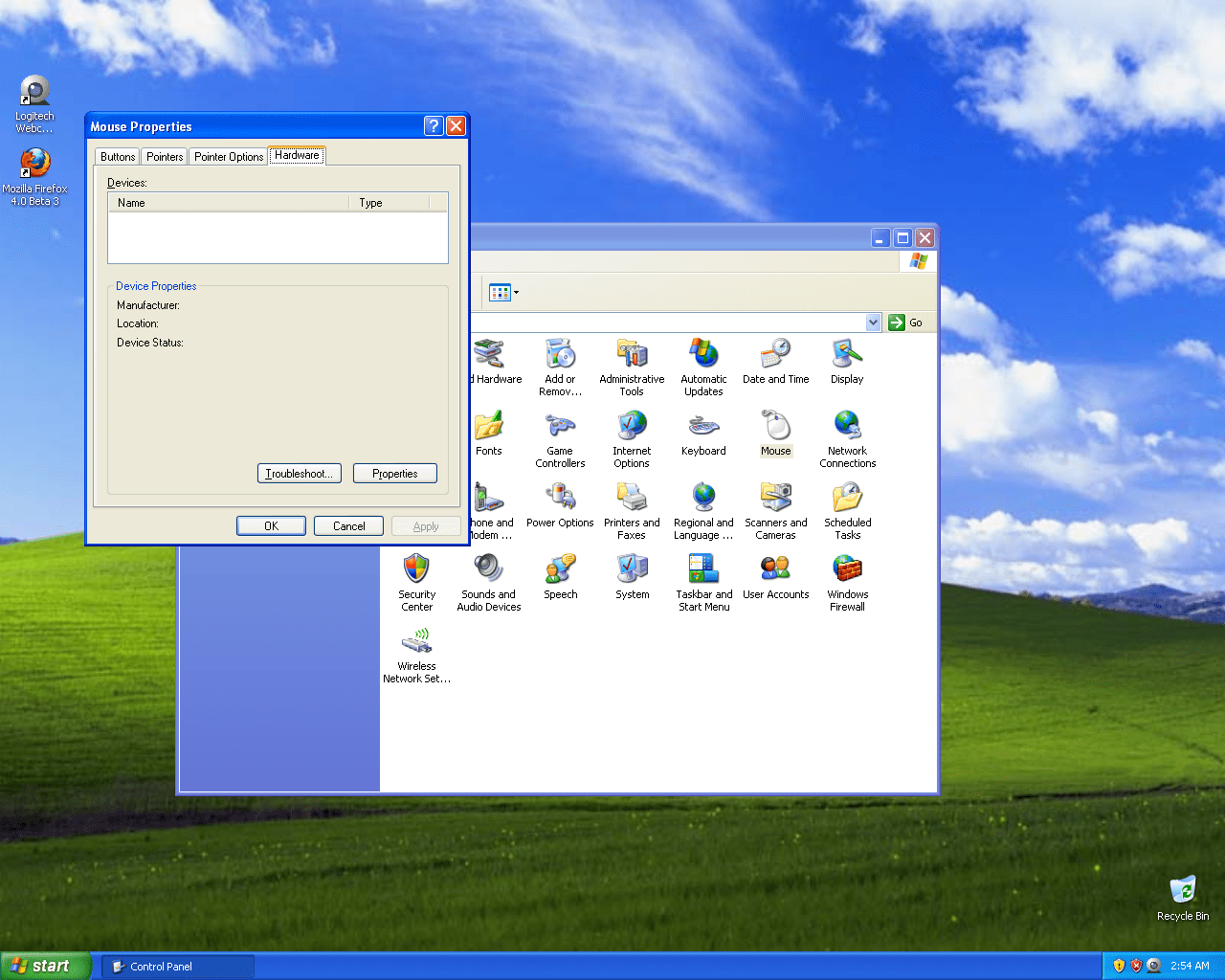1225x980 pixels.
Task: Select the Logitech Webcam desktop shortcut
Action: [34, 104]
